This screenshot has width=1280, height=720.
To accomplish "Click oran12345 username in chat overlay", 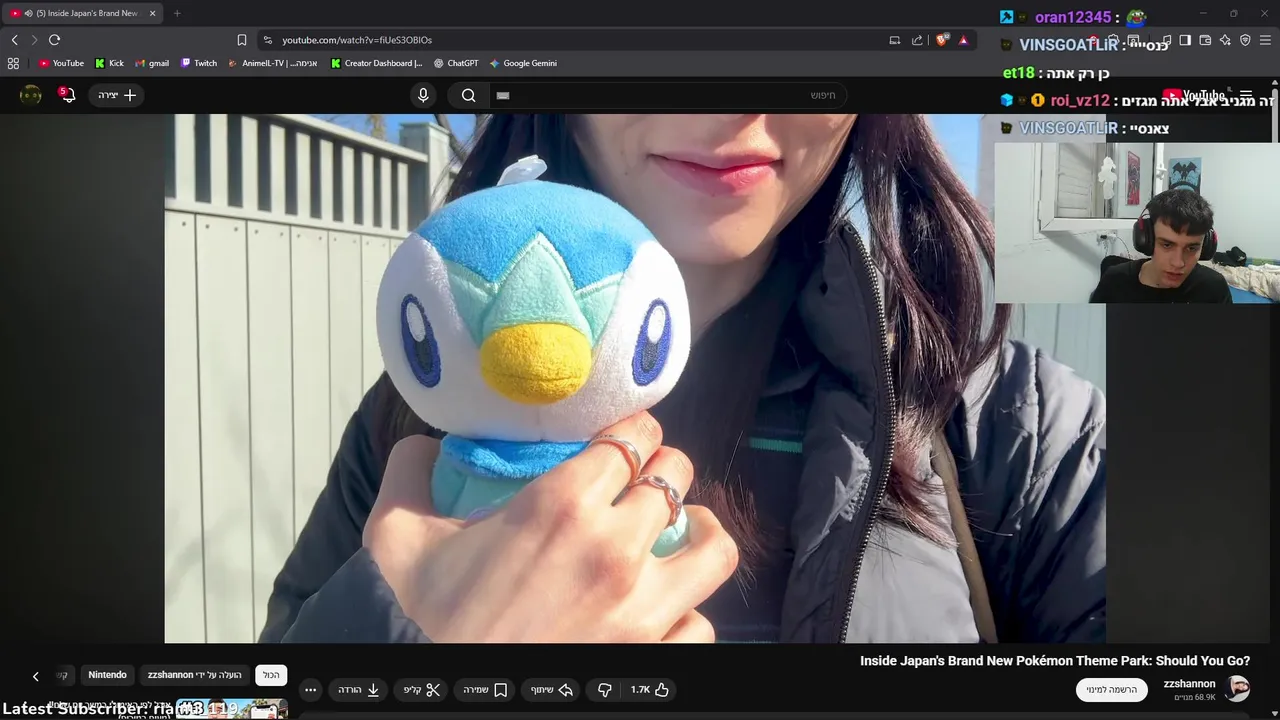I will coord(1073,17).
